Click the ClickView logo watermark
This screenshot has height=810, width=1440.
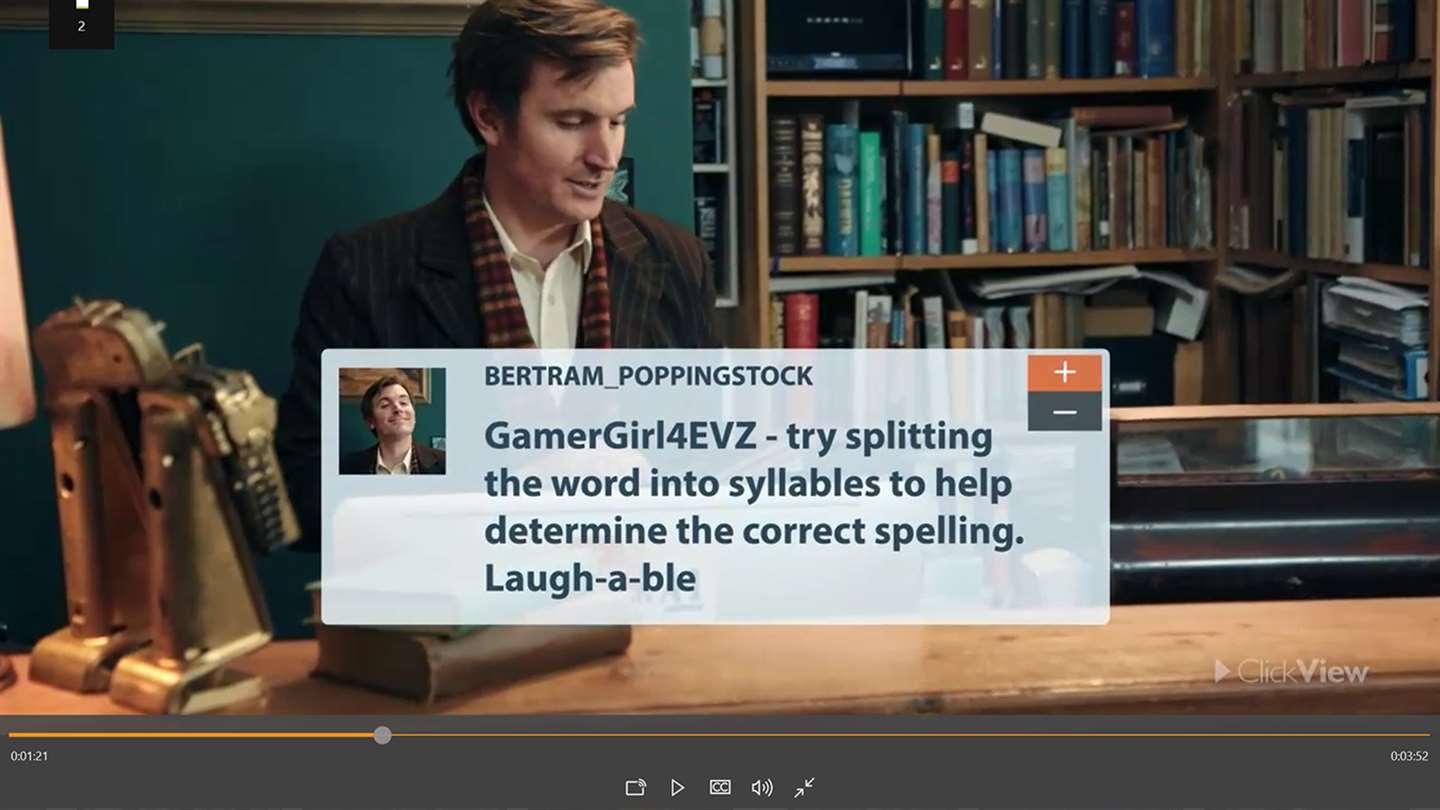(1291, 671)
